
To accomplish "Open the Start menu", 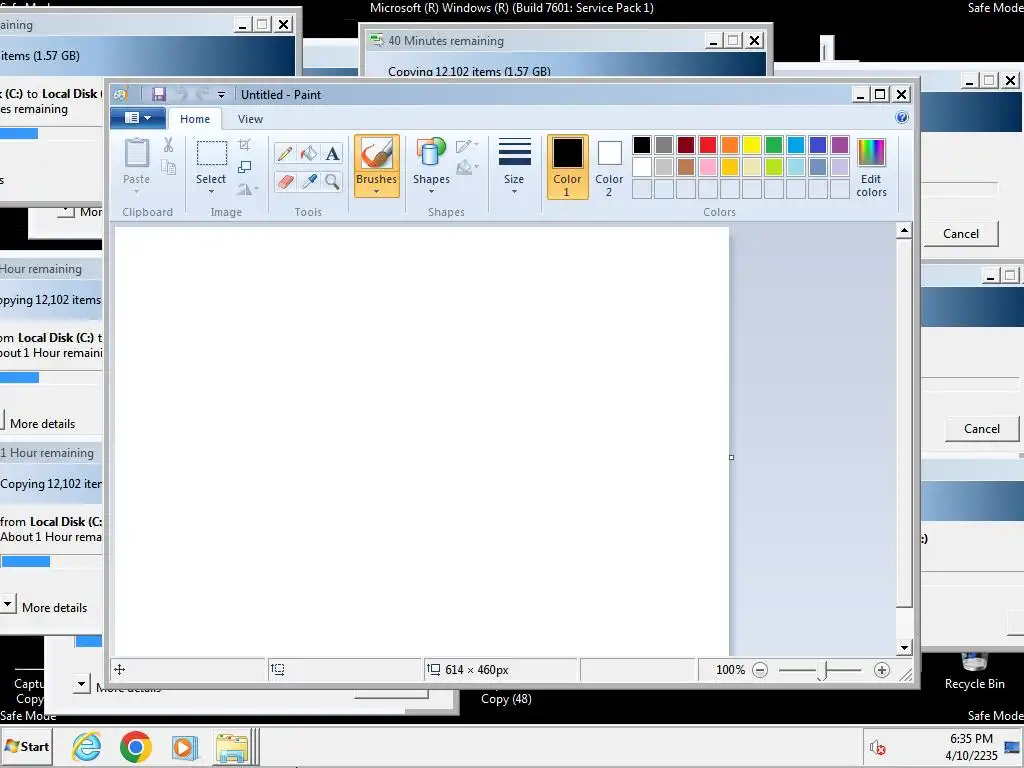I will [27, 746].
